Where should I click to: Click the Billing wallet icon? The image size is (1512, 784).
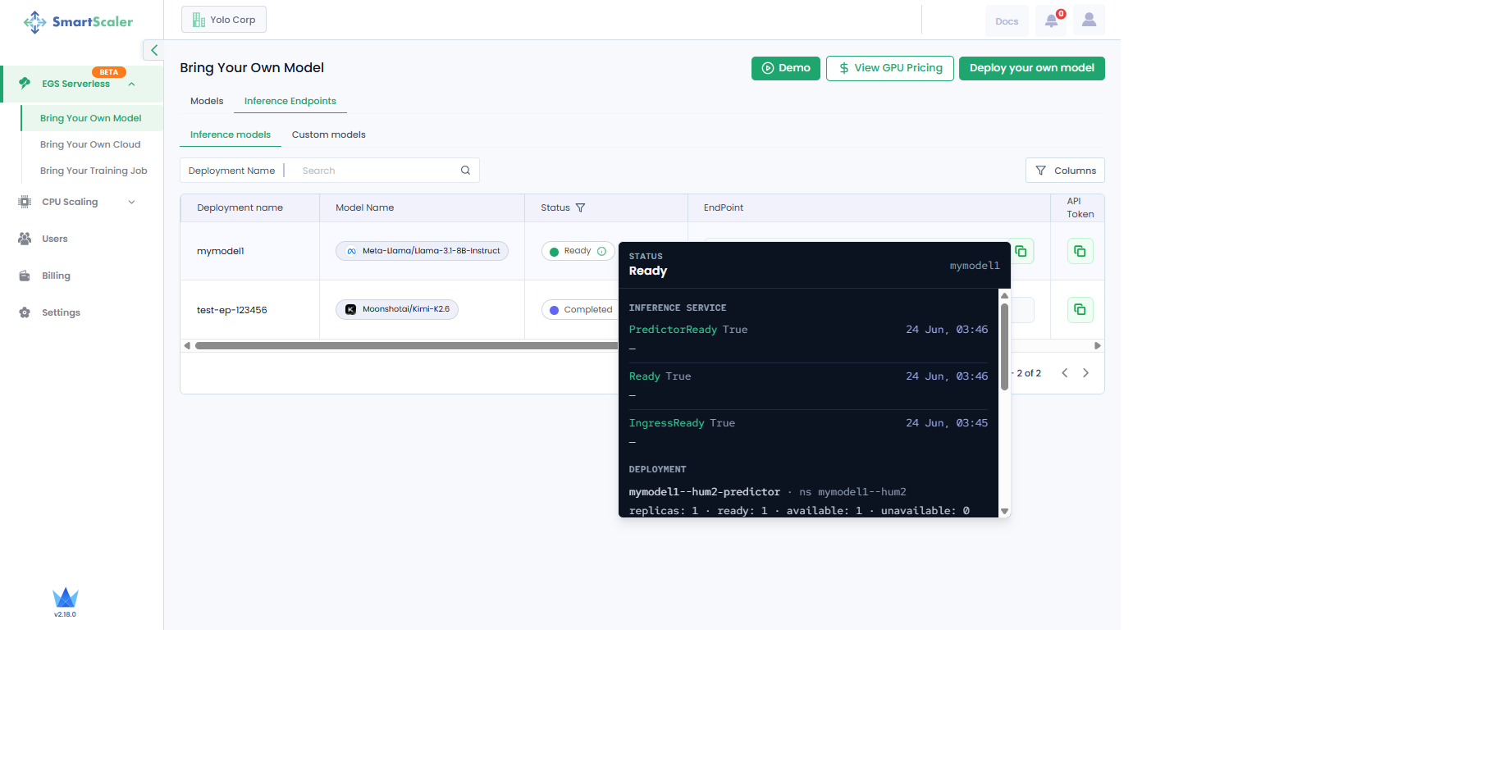(x=25, y=276)
